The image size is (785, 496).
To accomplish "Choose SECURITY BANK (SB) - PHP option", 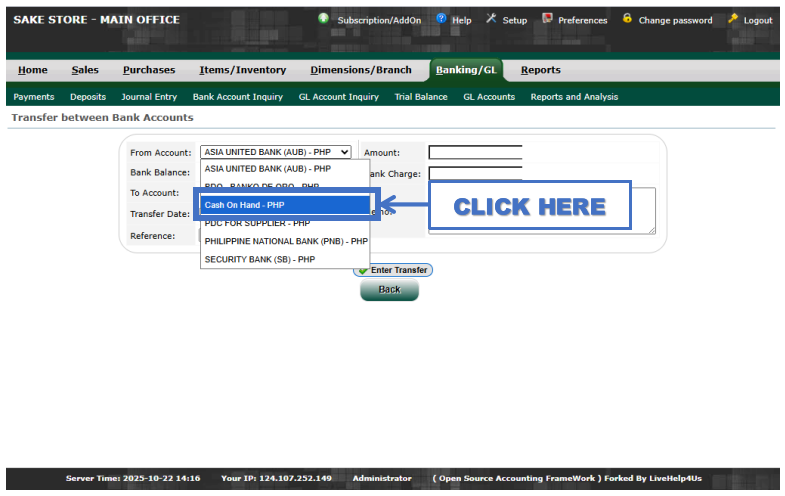I will [260, 259].
